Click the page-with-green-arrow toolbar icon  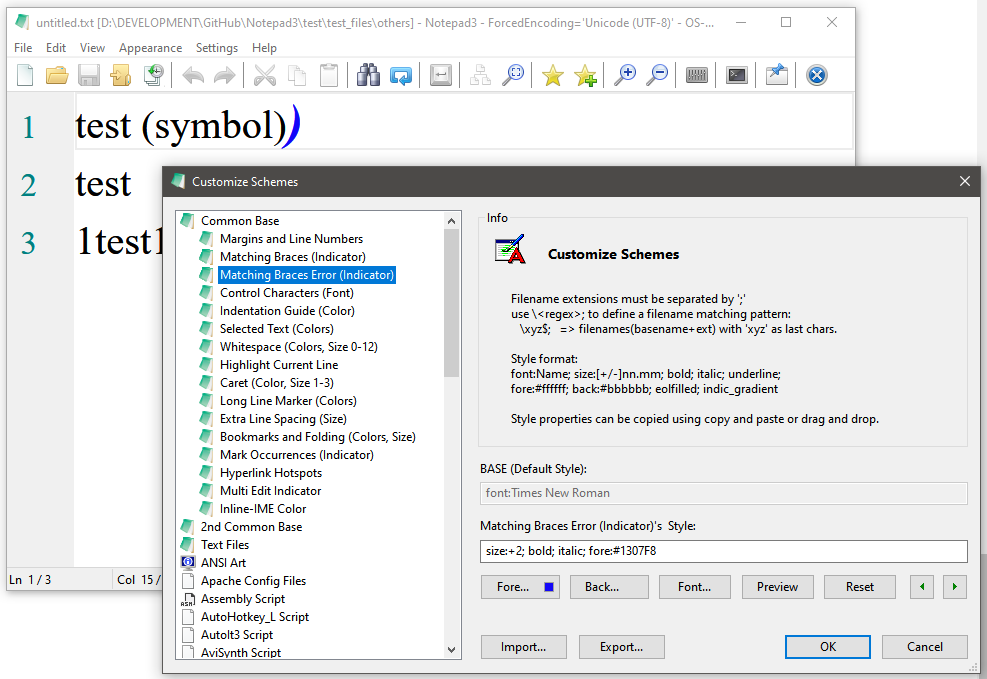tap(153, 76)
